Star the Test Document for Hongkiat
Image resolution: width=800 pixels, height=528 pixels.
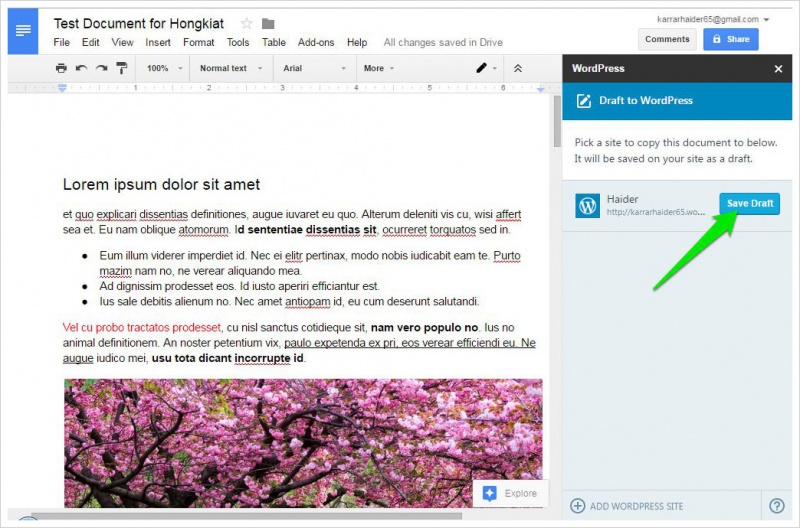tap(246, 23)
